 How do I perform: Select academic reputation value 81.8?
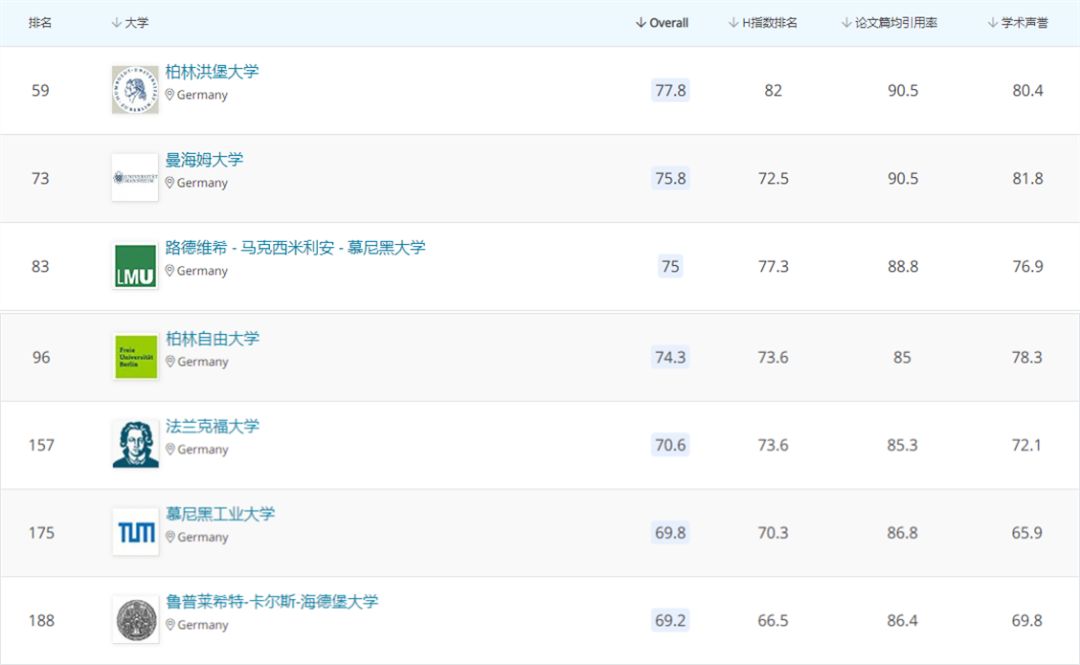(1028, 178)
